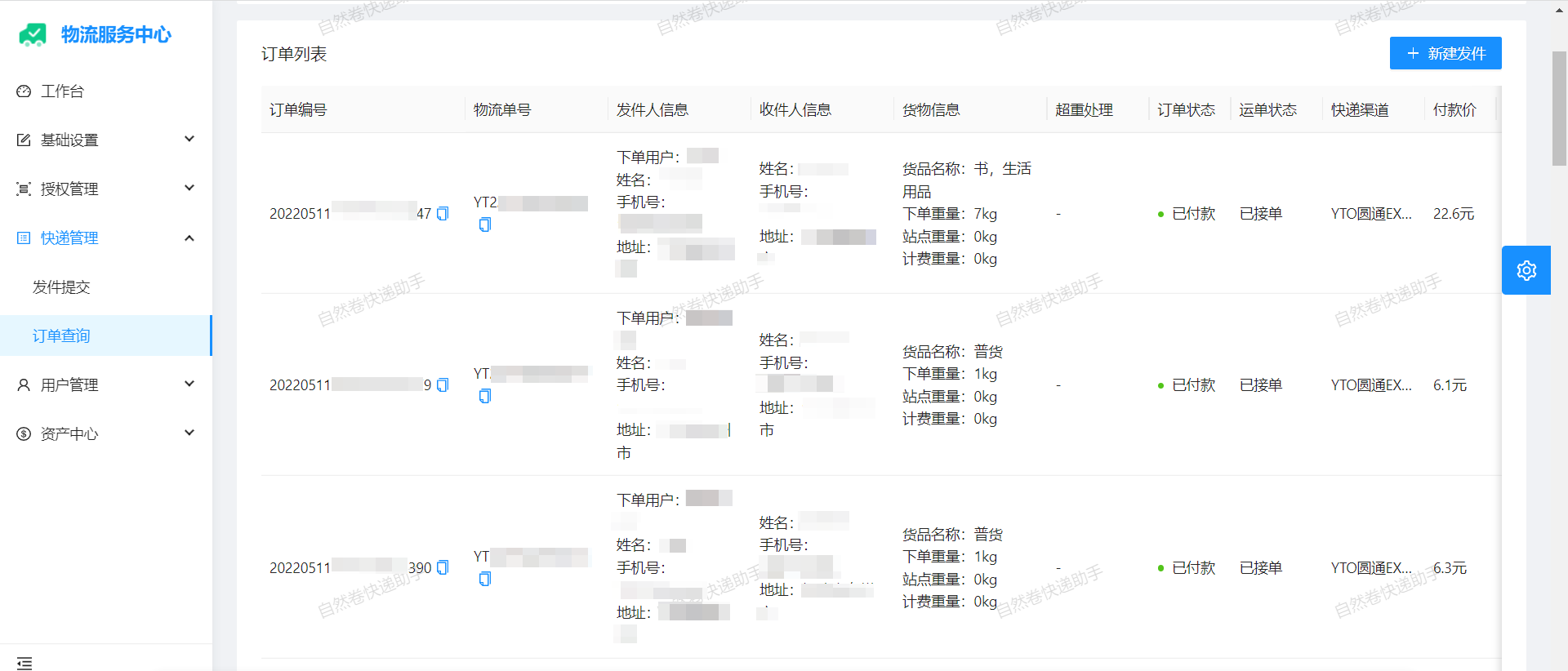Click the logistics service center logo

click(x=33, y=34)
